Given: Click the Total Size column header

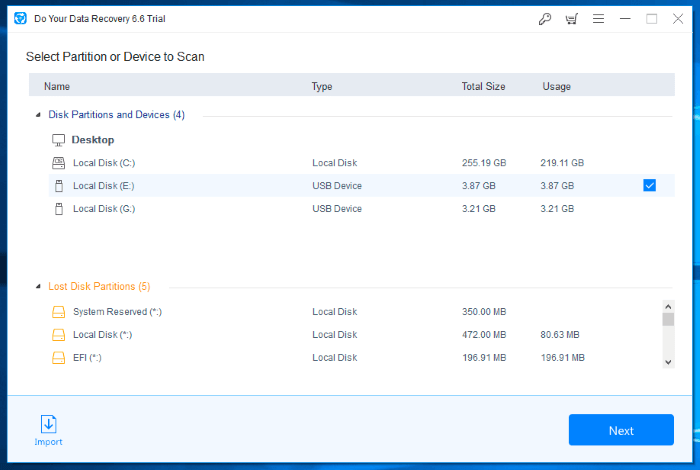Looking at the screenshot, I should click(x=483, y=86).
